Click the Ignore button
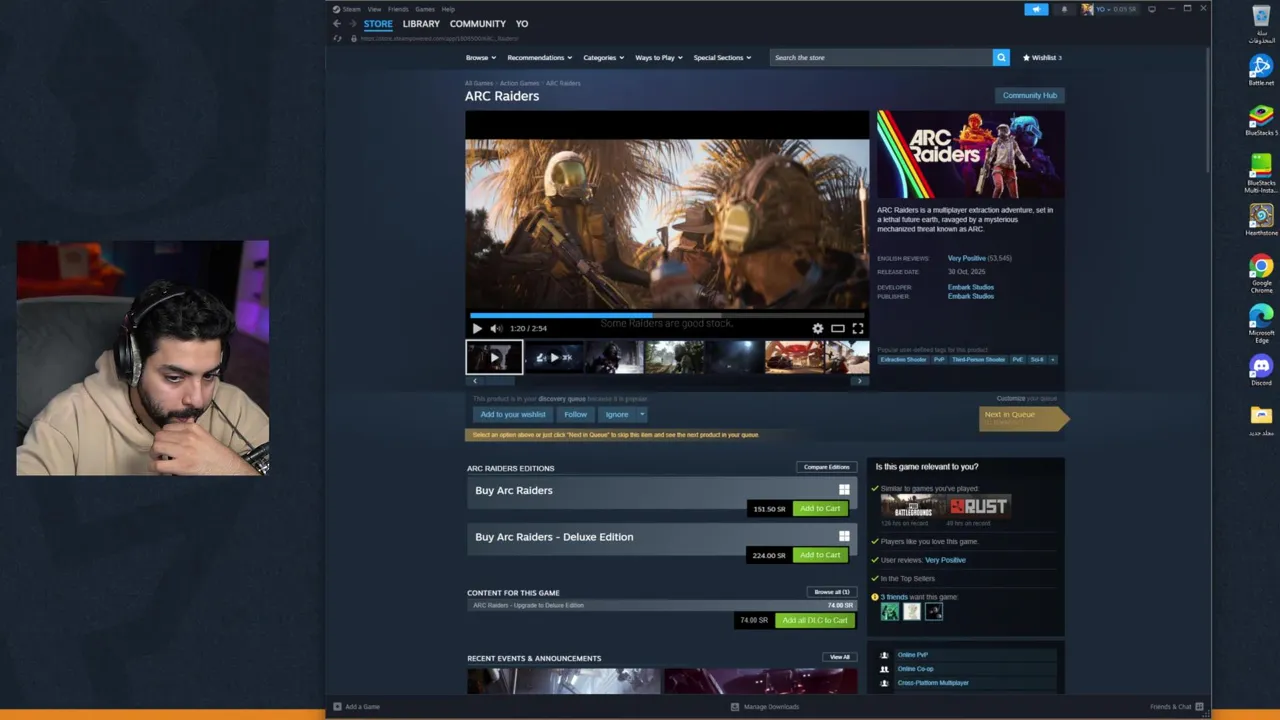 (x=617, y=414)
